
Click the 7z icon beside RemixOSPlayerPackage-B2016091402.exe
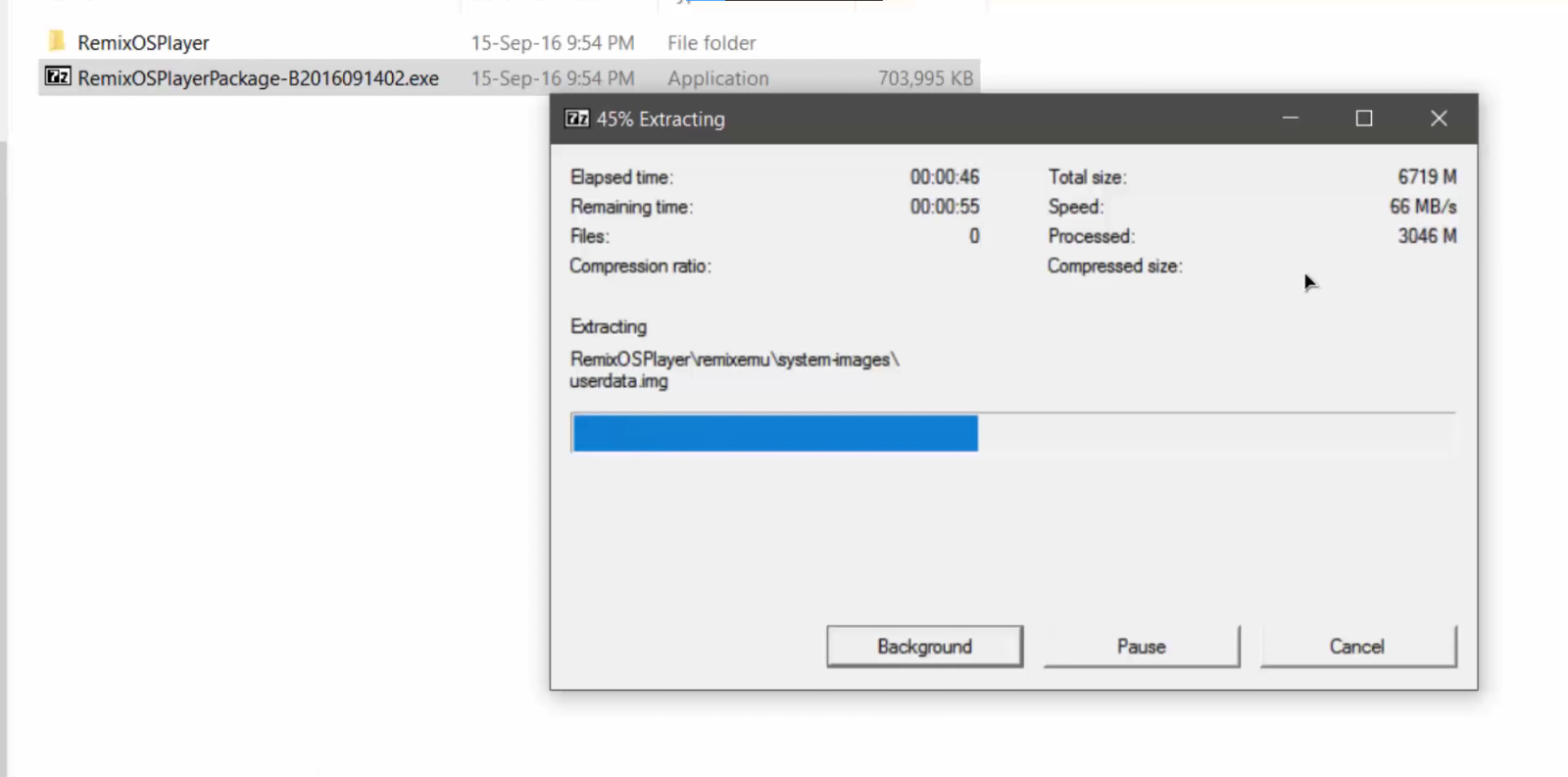(x=58, y=76)
